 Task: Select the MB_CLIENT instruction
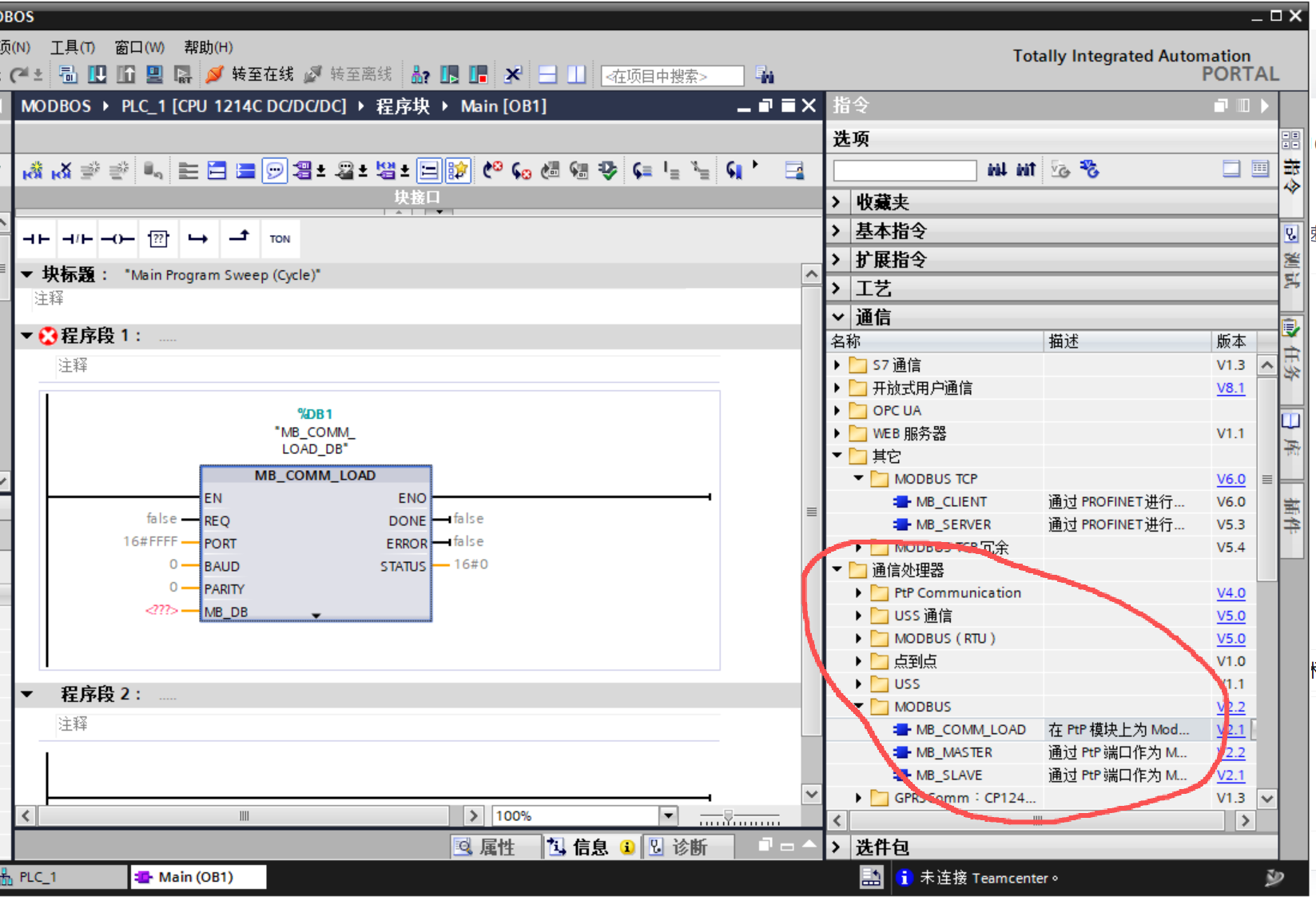point(951,502)
